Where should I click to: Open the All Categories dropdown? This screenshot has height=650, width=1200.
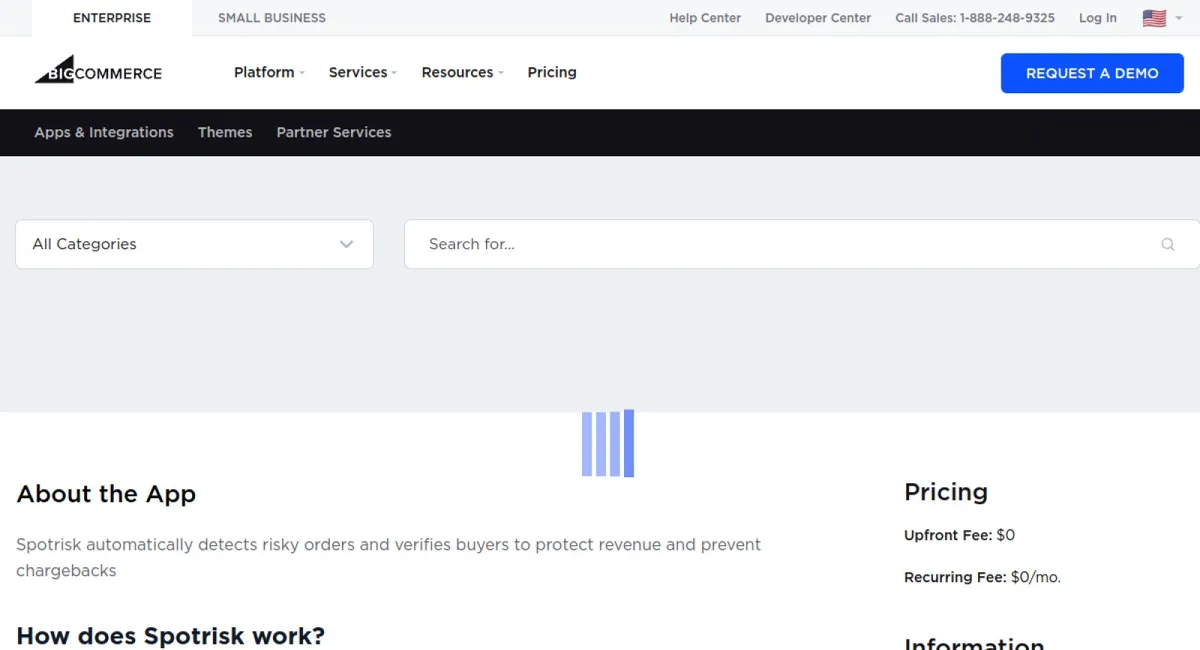194,244
